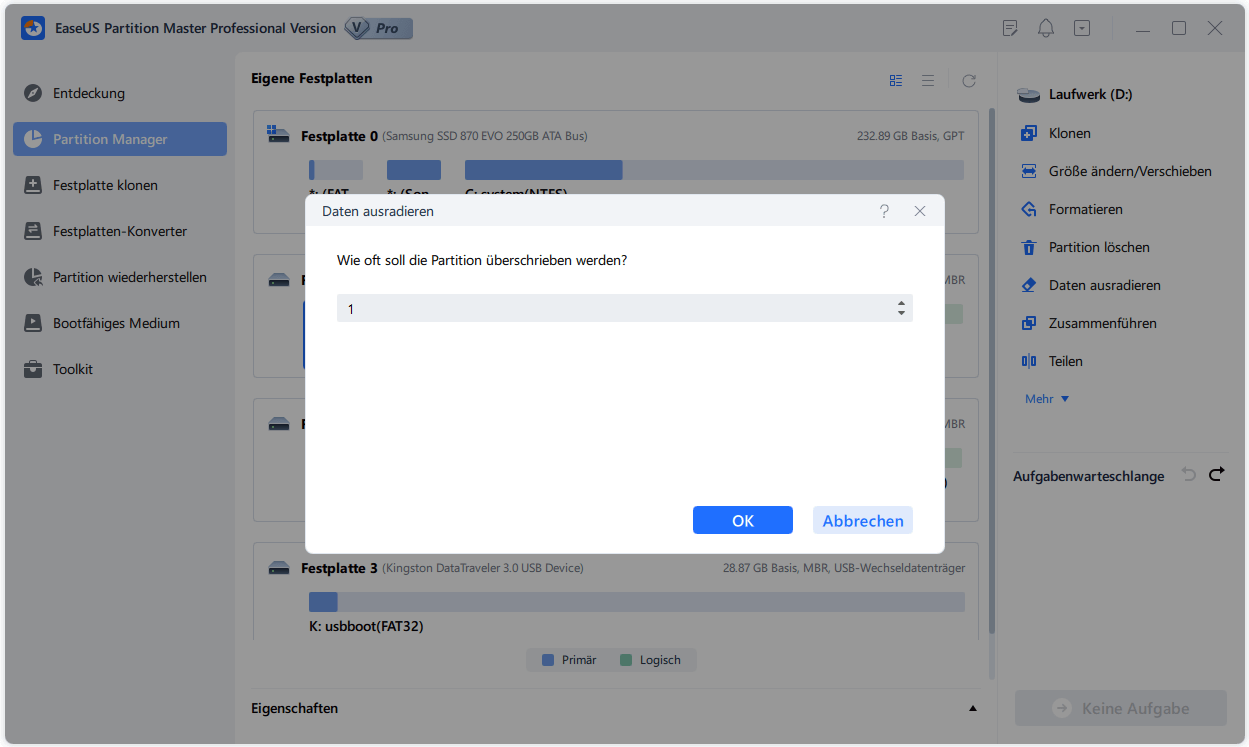Click the Klonen icon in right panel
The width and height of the screenshot is (1249, 747).
[x=1029, y=133]
